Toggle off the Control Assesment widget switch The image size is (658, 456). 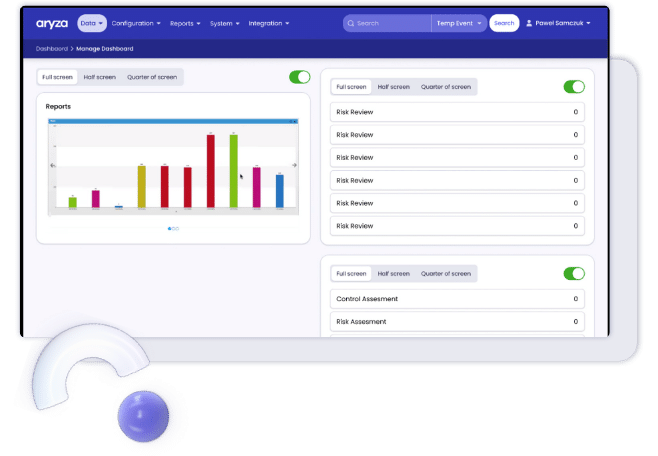click(x=574, y=274)
